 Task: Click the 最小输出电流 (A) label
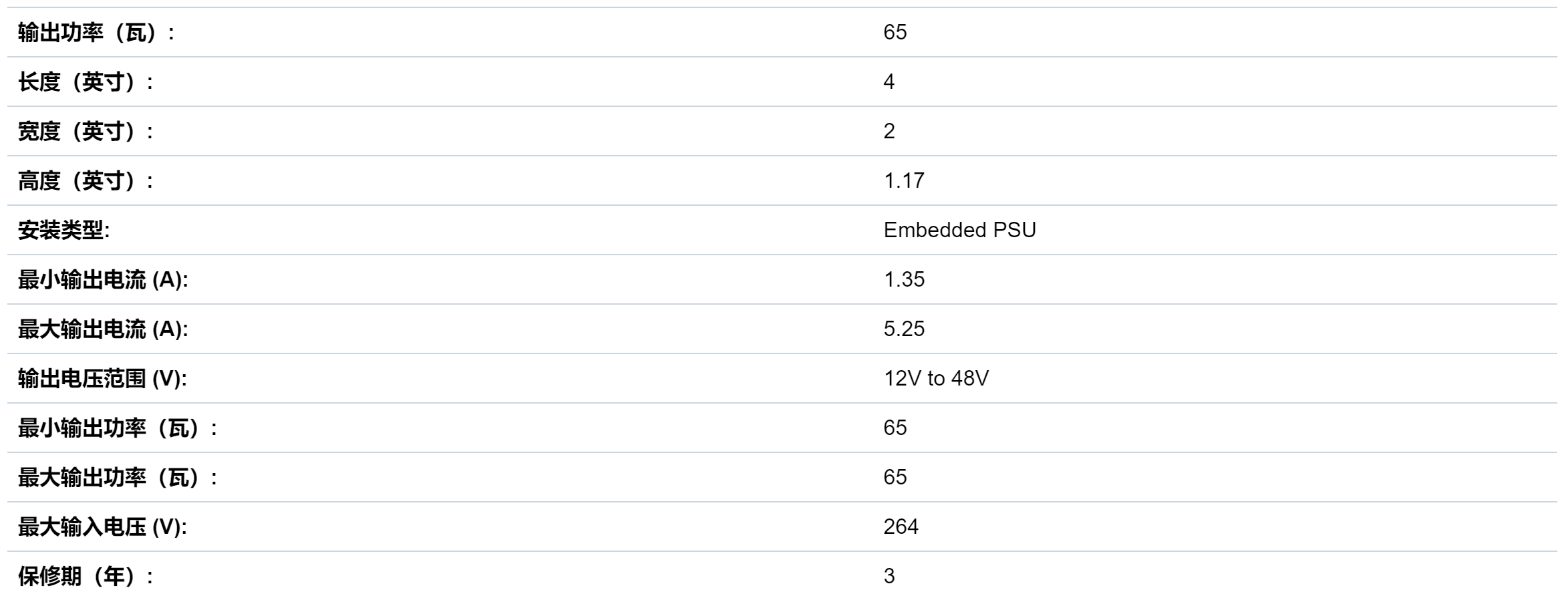pyautogui.click(x=103, y=279)
